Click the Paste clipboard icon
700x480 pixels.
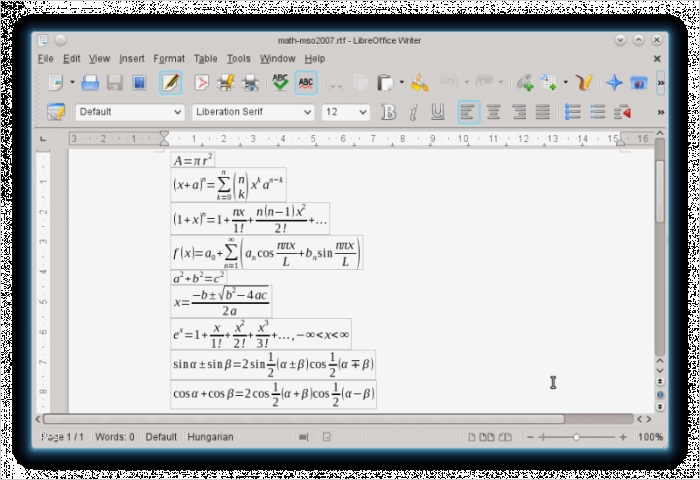tap(385, 83)
